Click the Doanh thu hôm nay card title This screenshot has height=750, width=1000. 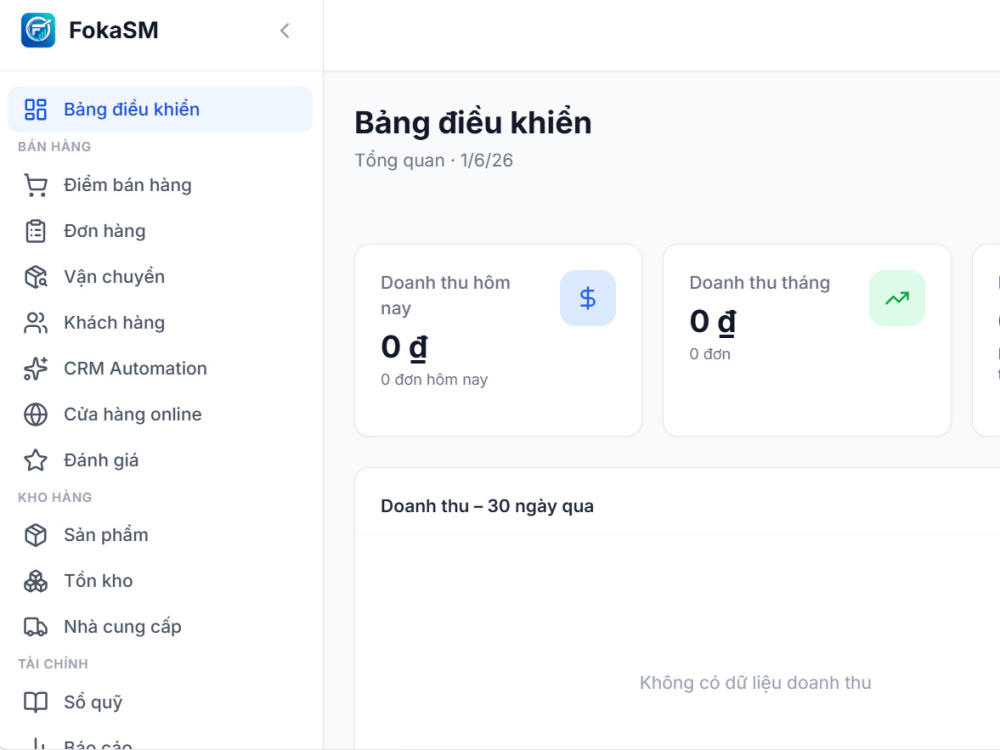[445, 295]
